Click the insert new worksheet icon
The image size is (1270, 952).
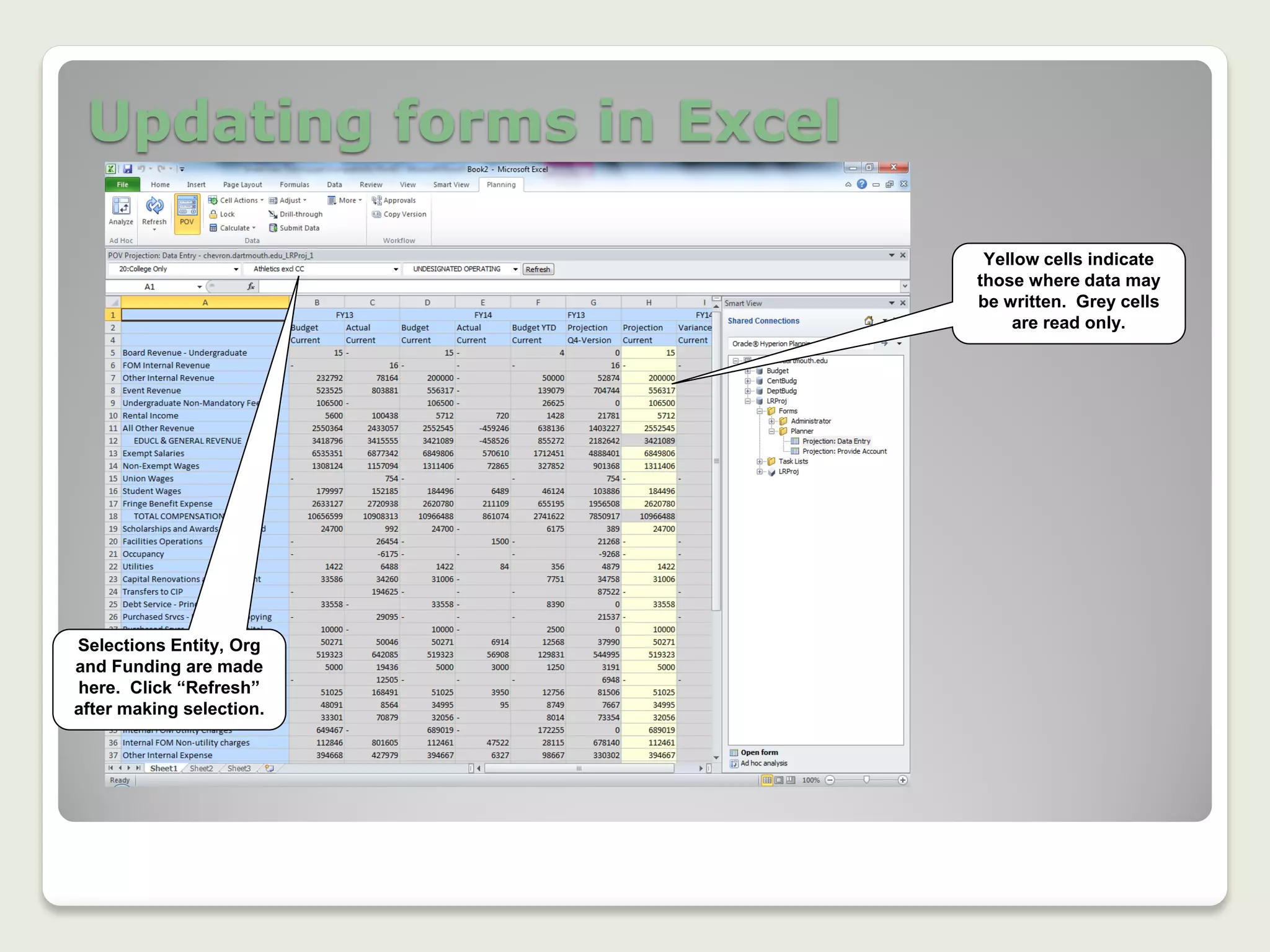pos(270,769)
